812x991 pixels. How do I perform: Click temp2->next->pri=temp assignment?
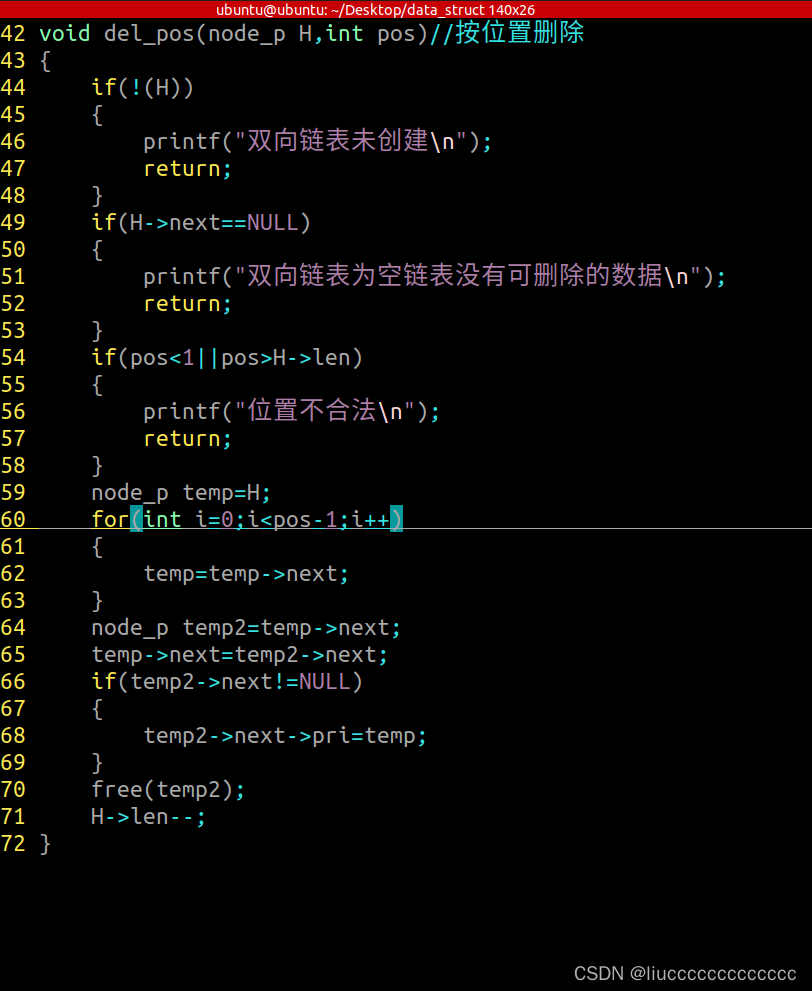point(285,736)
